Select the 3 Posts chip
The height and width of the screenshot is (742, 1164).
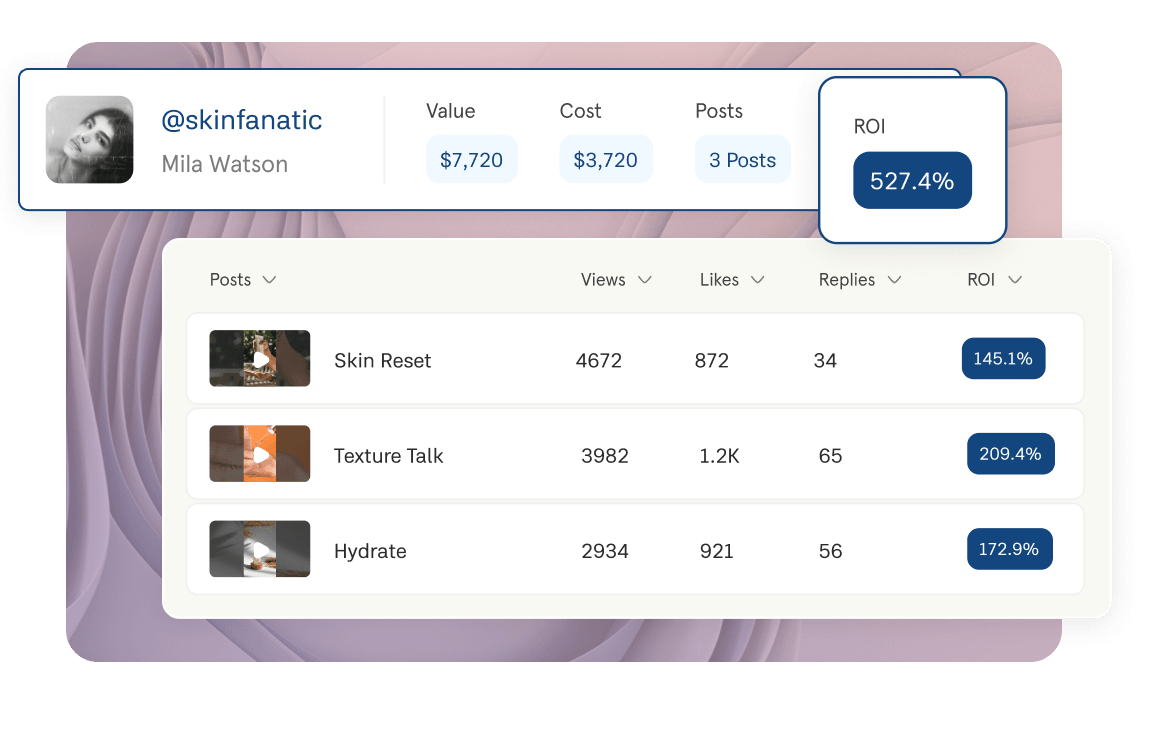click(x=742, y=159)
